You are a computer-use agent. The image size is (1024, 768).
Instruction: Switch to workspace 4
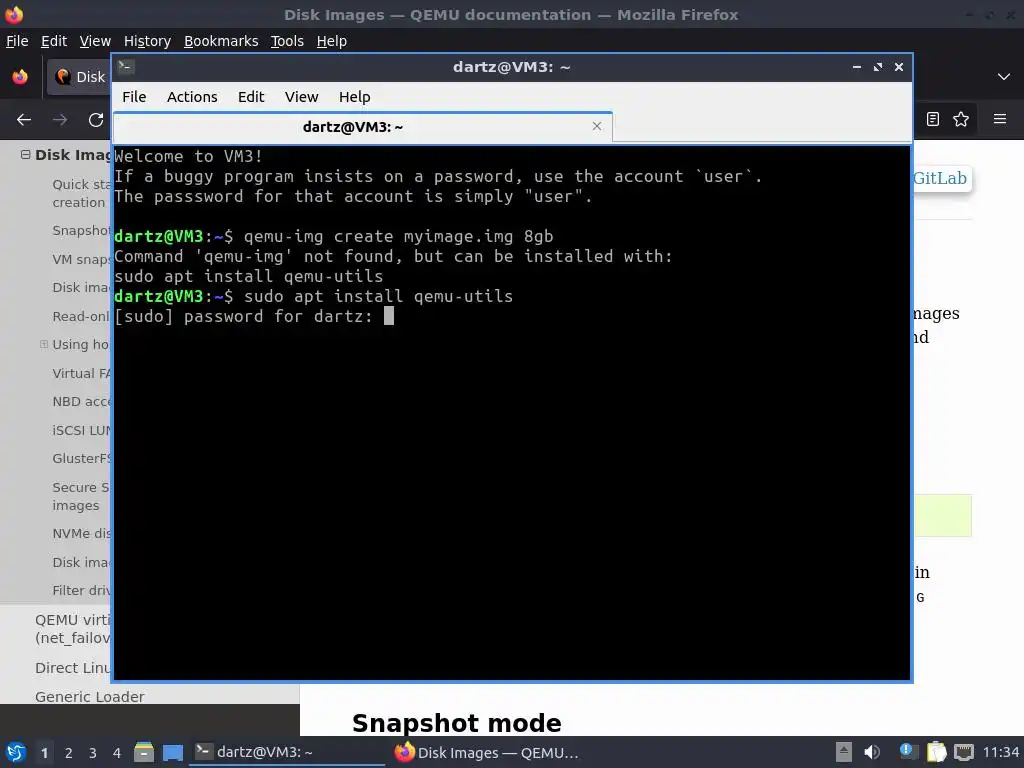coord(117,753)
